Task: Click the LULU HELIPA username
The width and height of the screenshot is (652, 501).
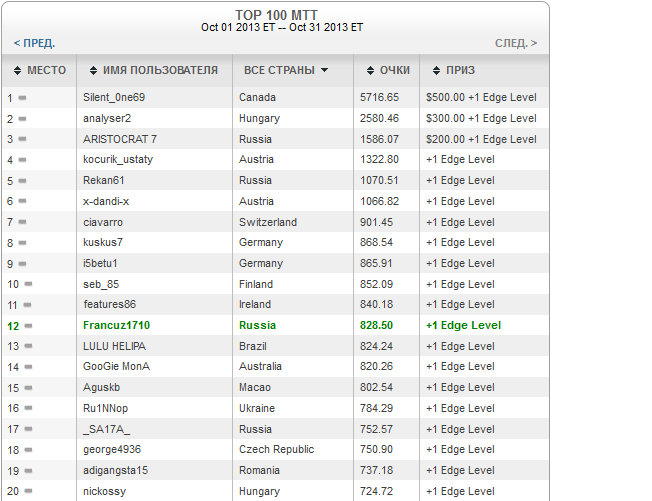Action: (x=114, y=346)
